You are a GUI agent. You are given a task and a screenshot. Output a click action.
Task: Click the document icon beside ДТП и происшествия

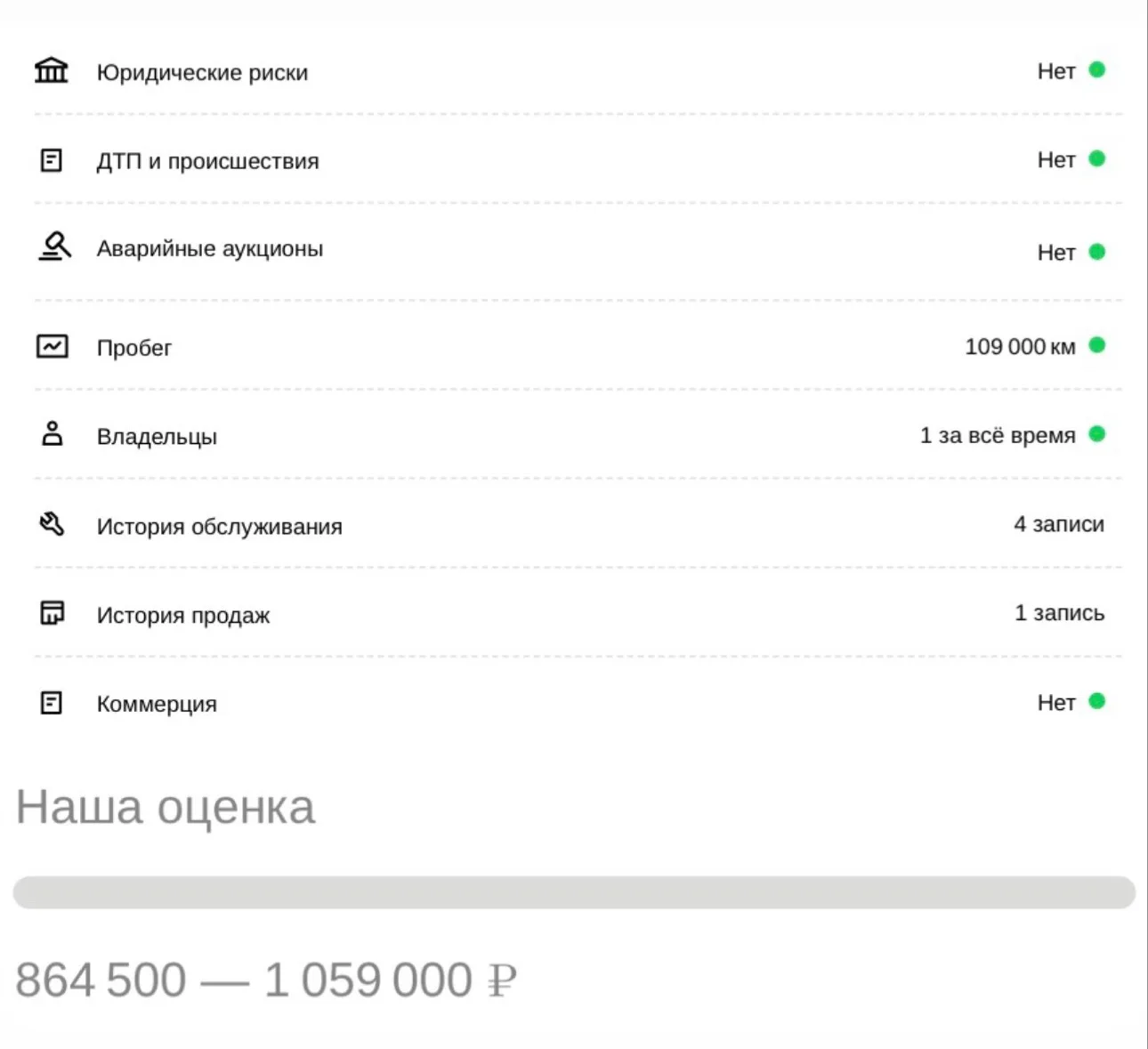pyautogui.click(x=52, y=160)
